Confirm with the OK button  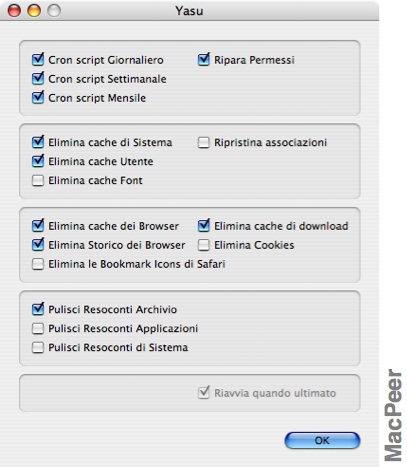click(x=322, y=440)
